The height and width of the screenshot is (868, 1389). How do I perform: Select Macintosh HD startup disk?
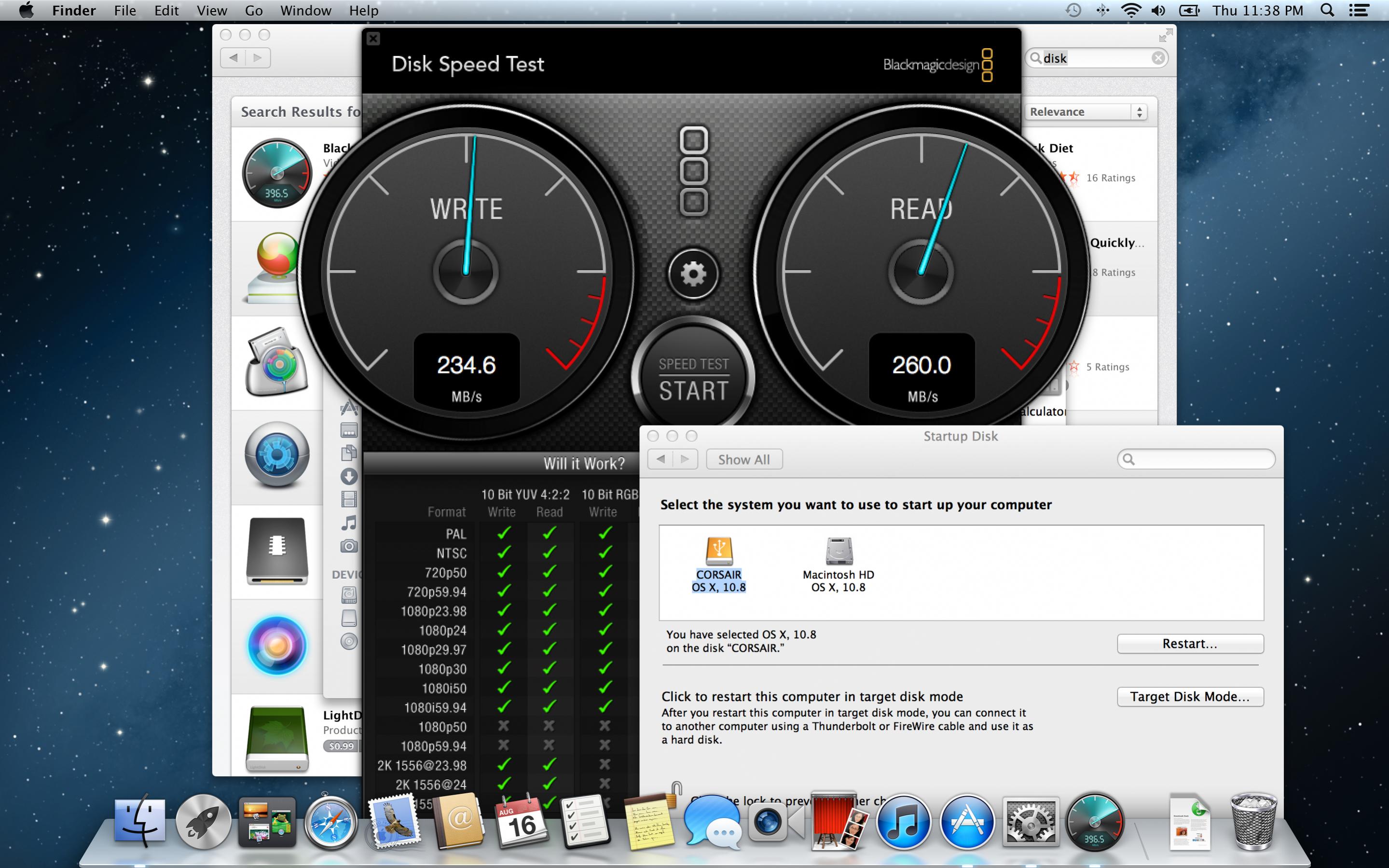[x=838, y=565]
